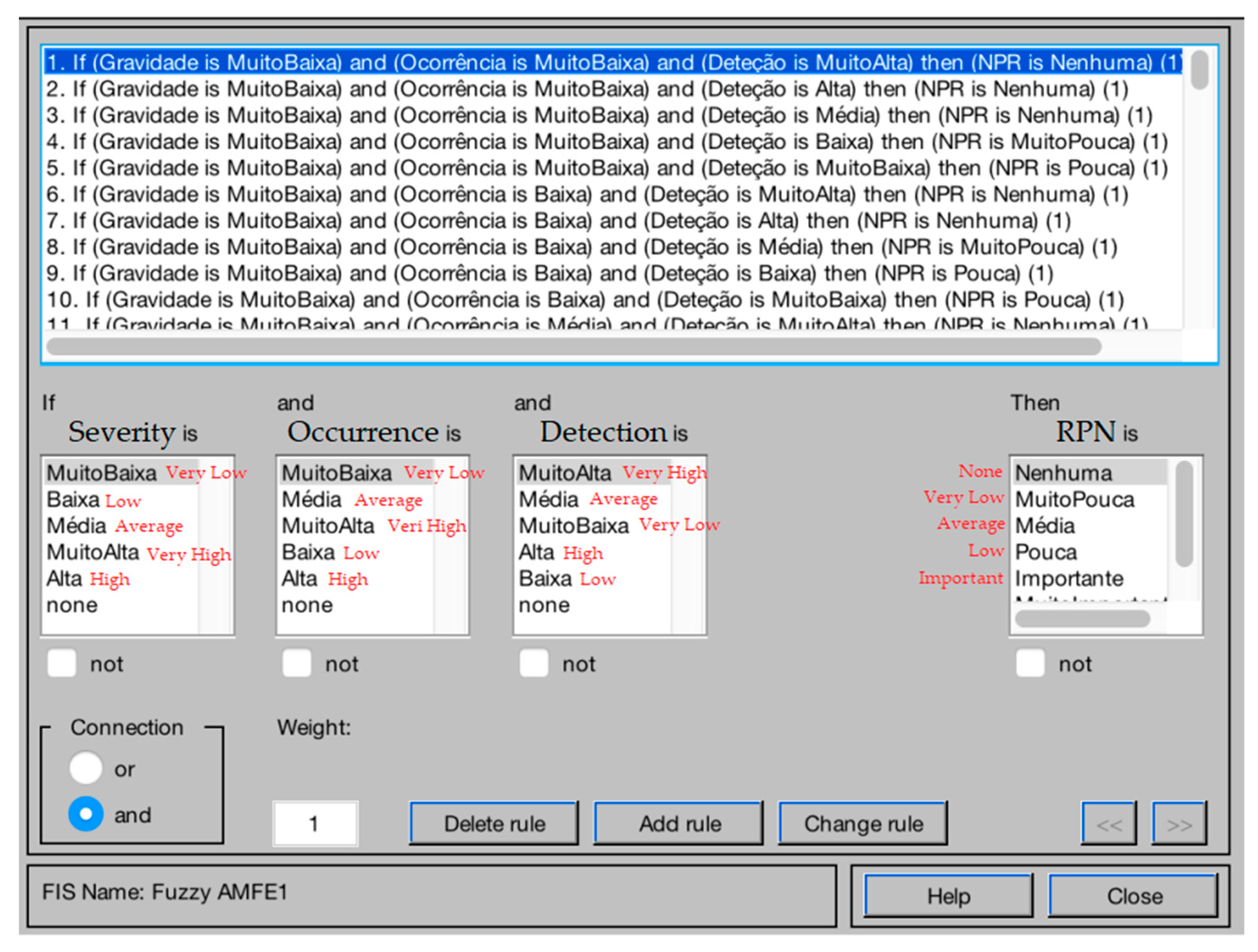The image size is (1258, 952).
Task: Pick 'Importante' in the RPN output list
Action: pyautogui.click(x=1069, y=579)
